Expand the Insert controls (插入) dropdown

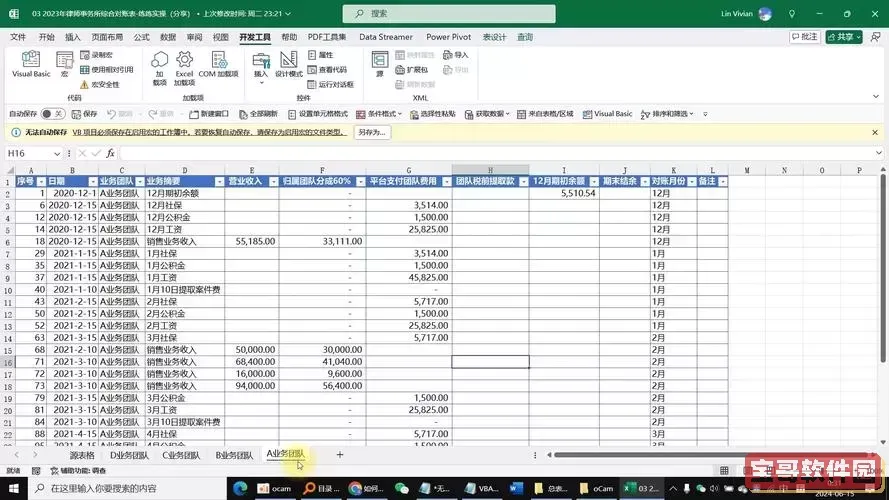[x=261, y=68]
